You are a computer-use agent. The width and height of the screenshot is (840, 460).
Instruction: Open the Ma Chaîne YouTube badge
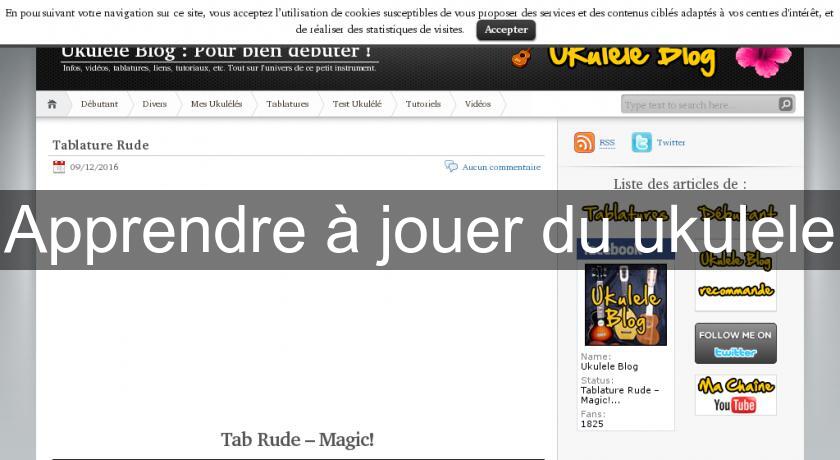(736, 395)
